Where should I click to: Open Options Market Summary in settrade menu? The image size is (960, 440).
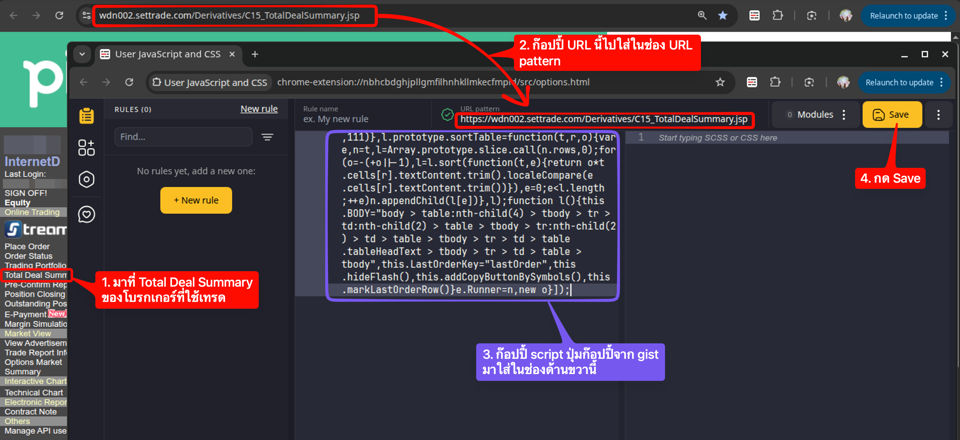pyautogui.click(x=33, y=367)
